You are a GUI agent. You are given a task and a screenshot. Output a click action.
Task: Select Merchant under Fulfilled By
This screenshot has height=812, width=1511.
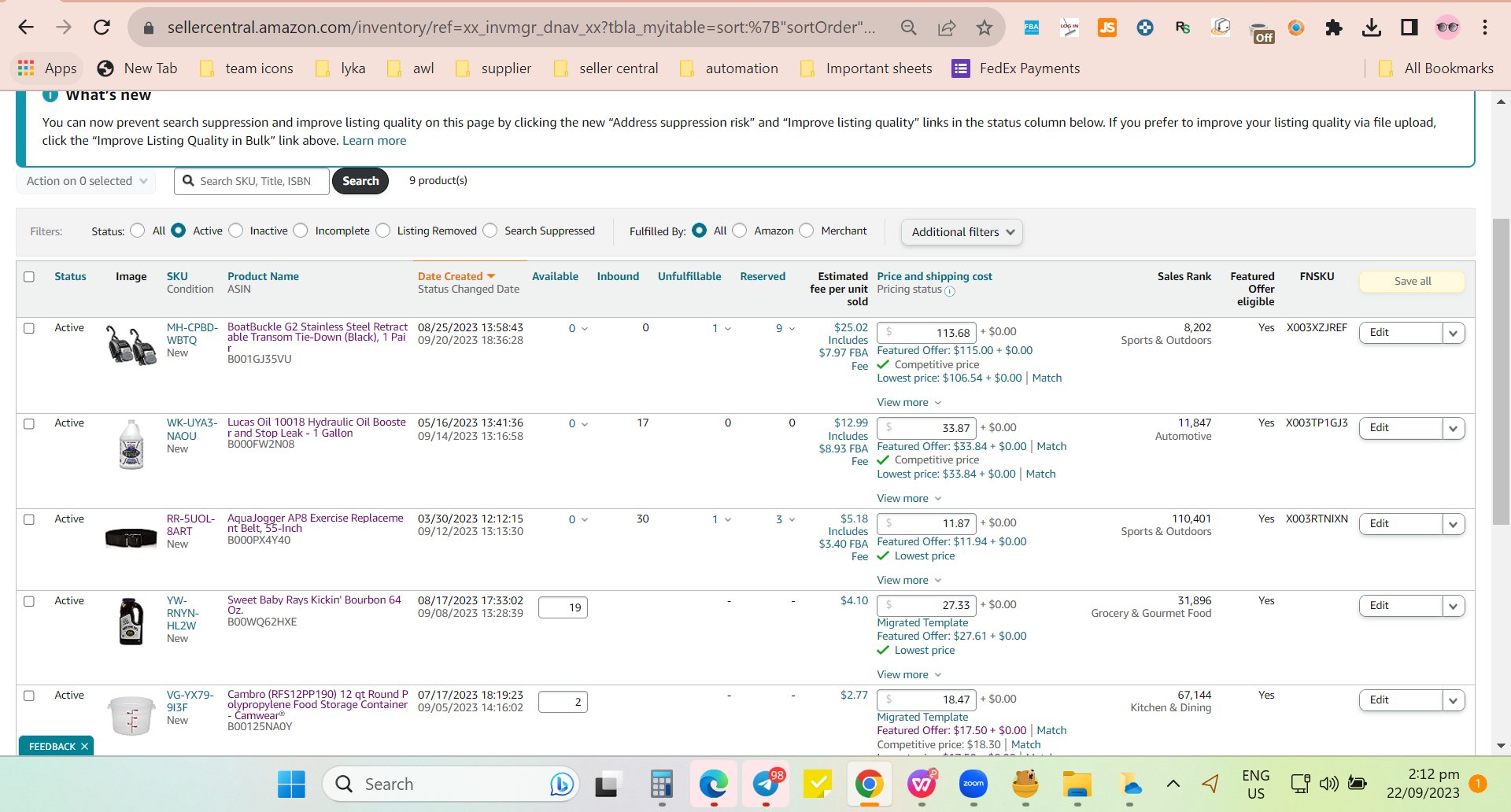807,231
